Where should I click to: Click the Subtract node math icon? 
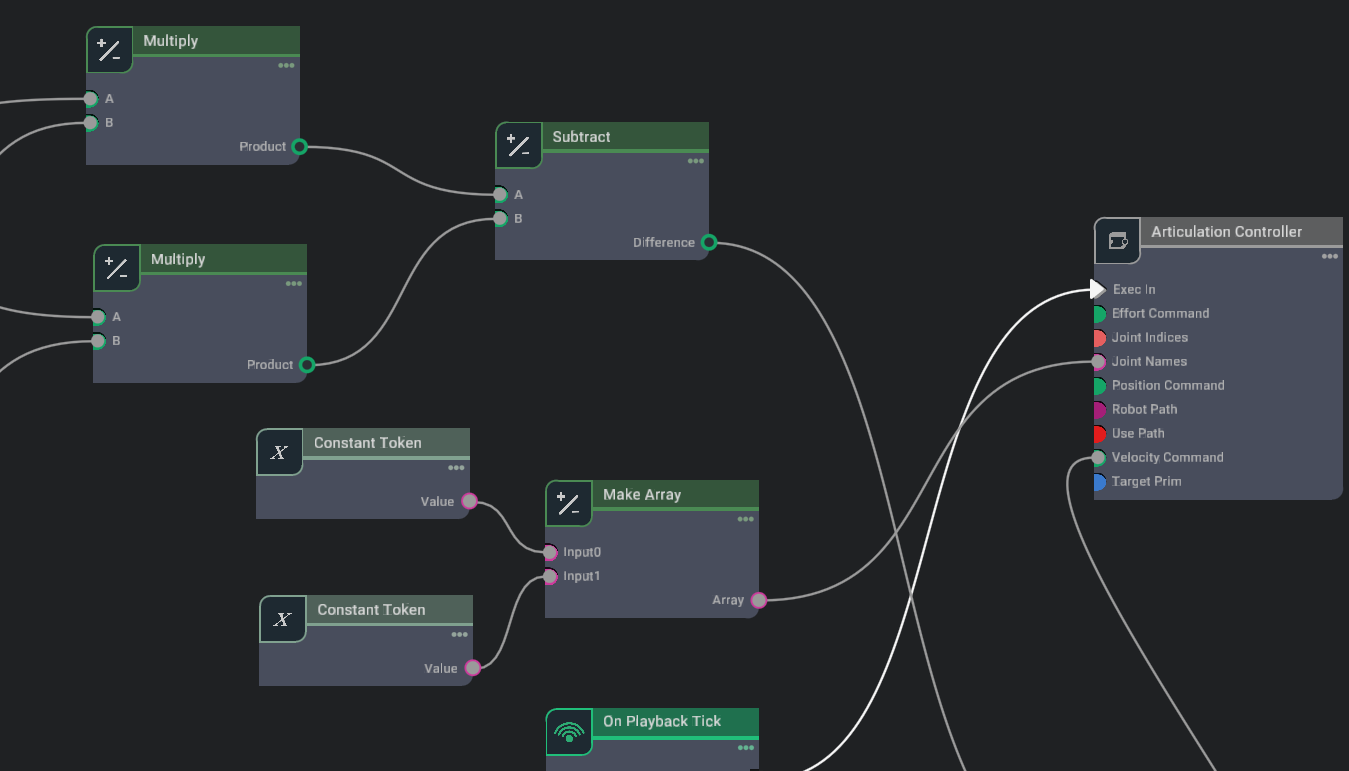519,146
